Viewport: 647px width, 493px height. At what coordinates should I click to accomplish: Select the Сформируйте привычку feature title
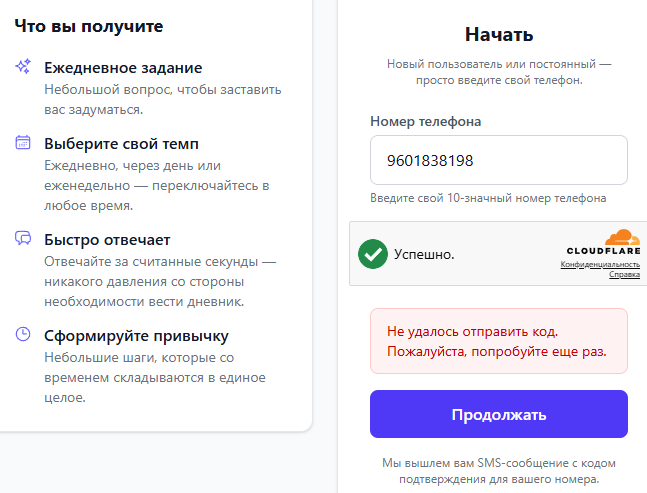coord(136,335)
